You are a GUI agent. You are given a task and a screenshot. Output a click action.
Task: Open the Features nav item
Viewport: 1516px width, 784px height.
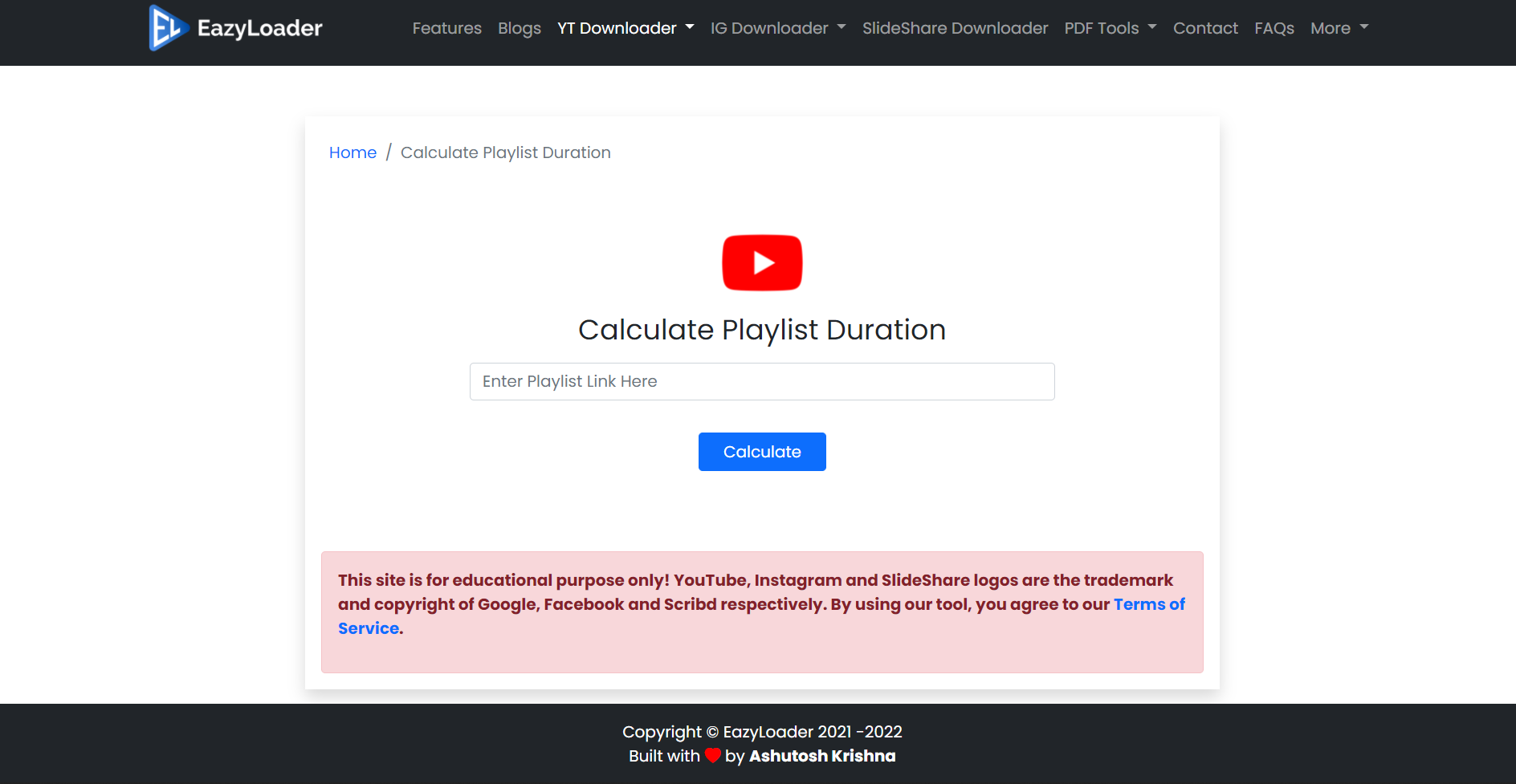[447, 28]
